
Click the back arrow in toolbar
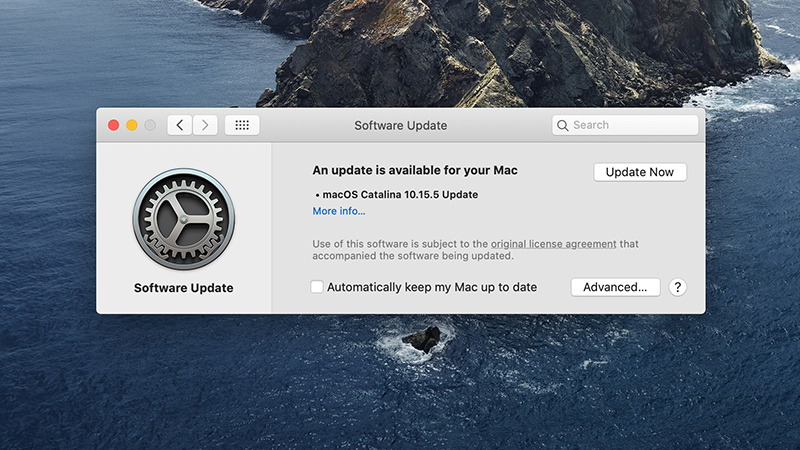click(x=180, y=125)
